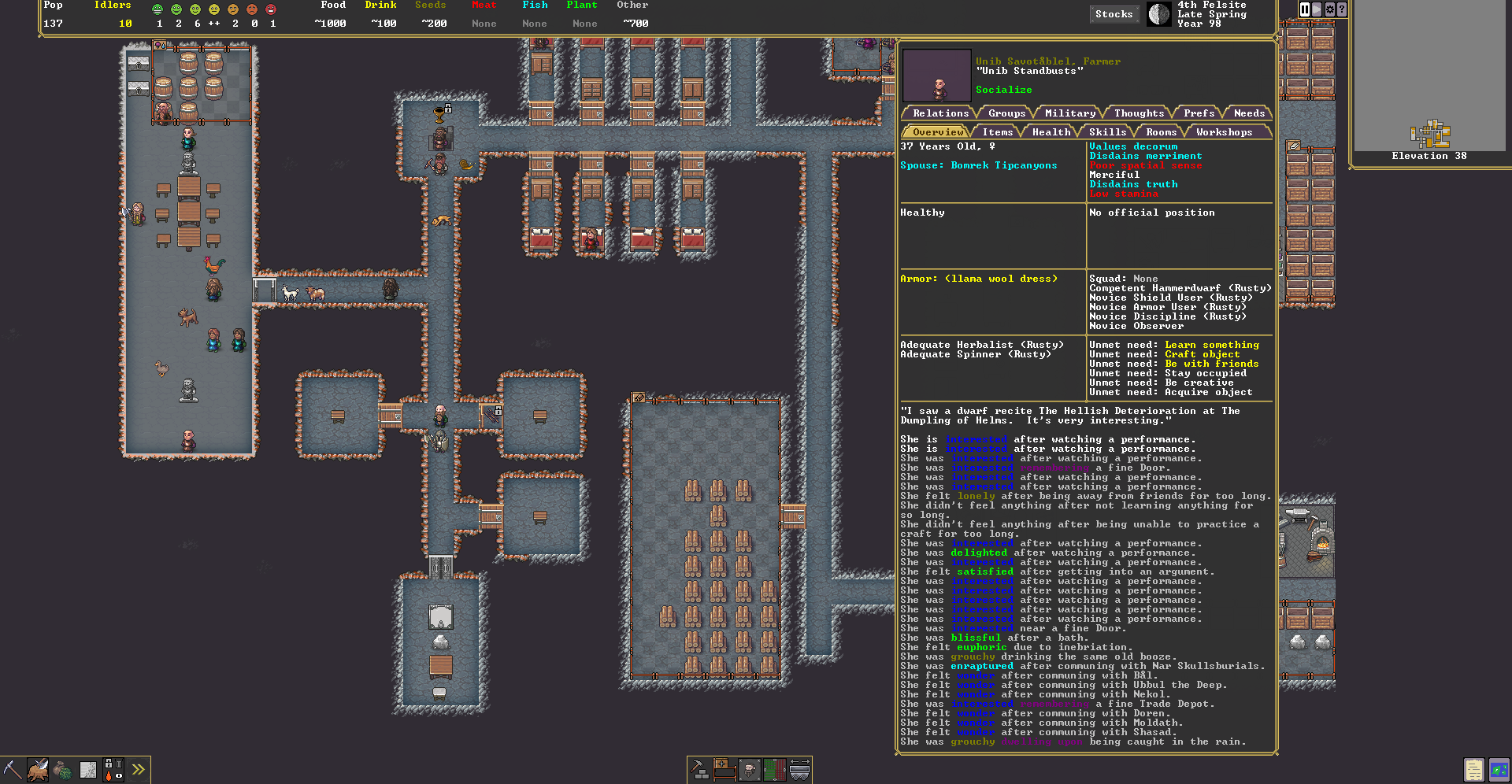Cycle toolbar left with arrow
The height and width of the screenshot is (784, 1512).
[x=795, y=761]
